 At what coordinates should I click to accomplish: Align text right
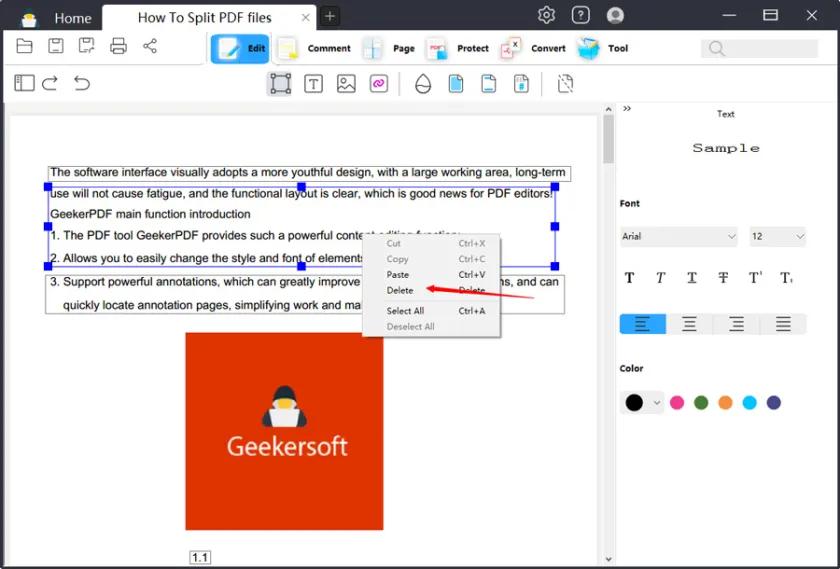[x=736, y=324]
